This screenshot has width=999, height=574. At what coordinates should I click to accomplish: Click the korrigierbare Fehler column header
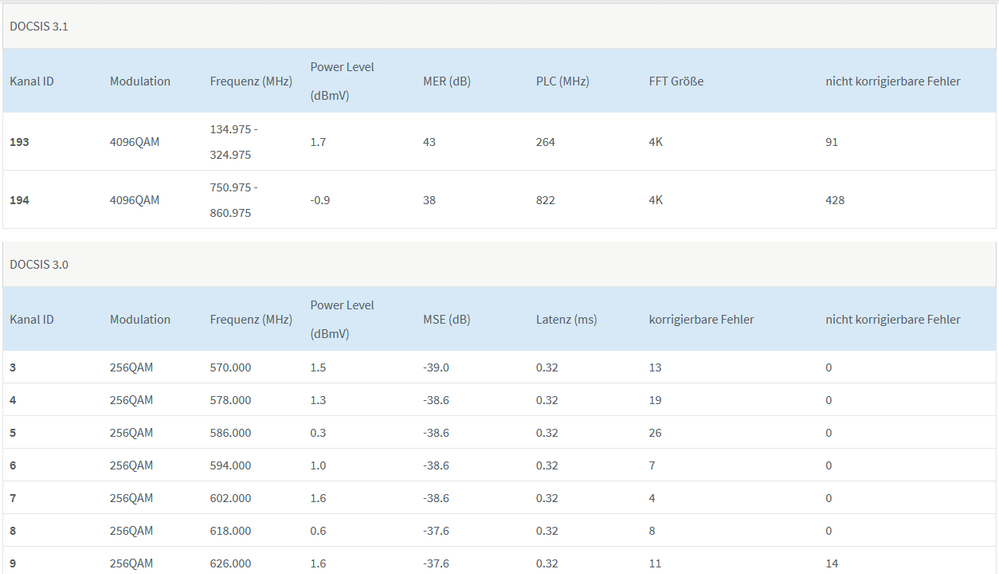pos(701,320)
